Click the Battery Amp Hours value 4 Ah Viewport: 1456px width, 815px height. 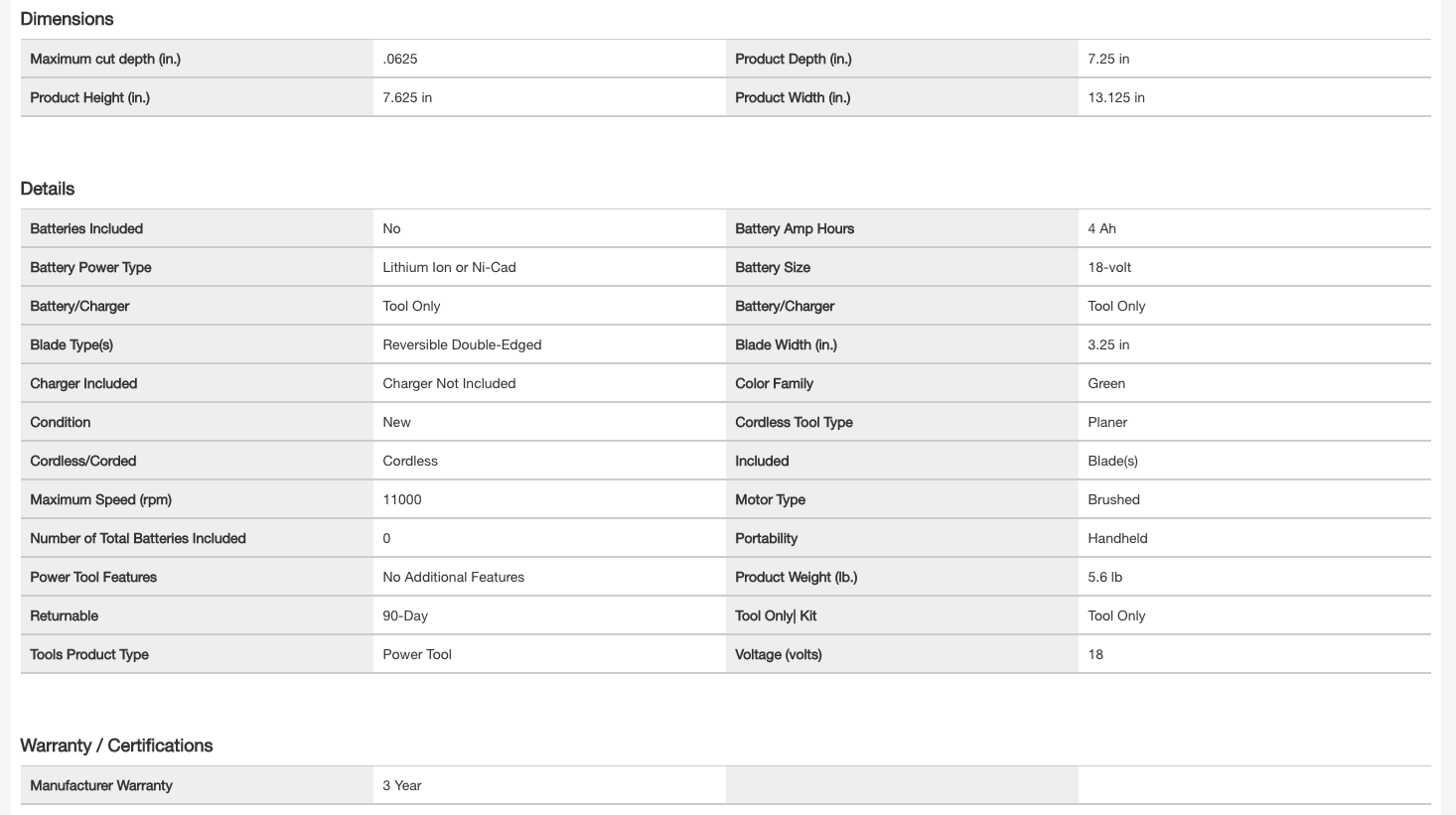(1101, 228)
